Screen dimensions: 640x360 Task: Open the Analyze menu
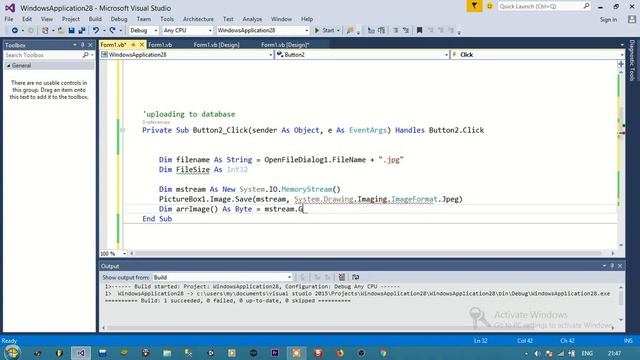coord(252,19)
